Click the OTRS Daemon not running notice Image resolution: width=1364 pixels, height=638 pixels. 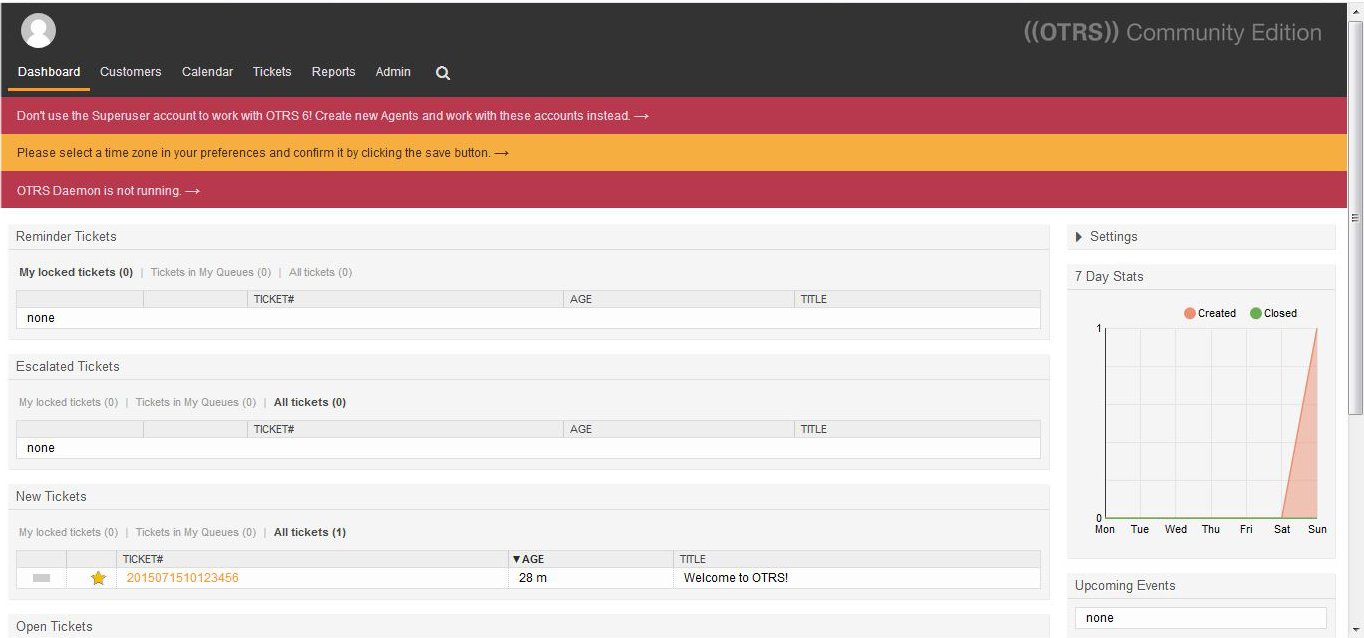(x=108, y=191)
